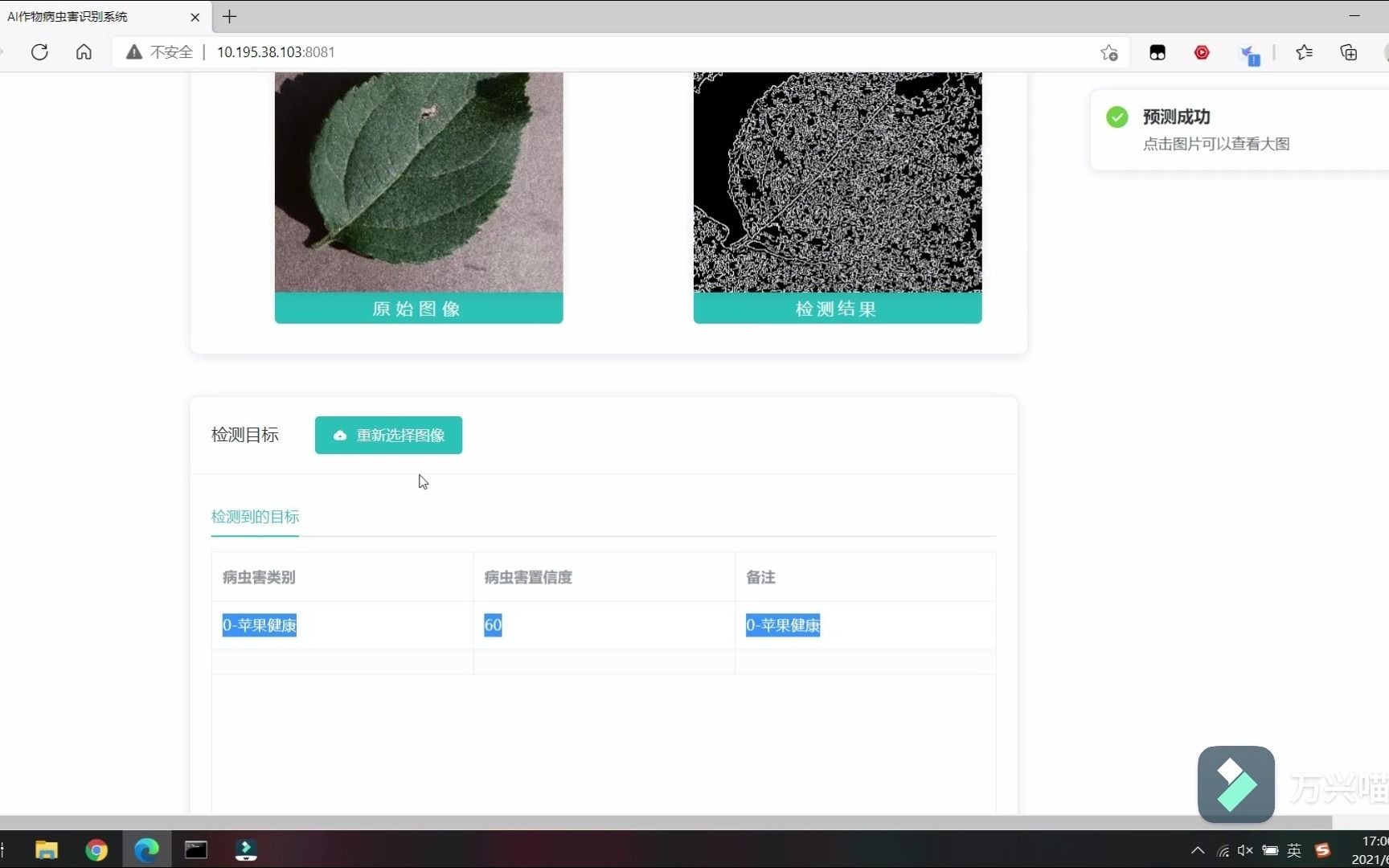Click the 原始图像 label bar
Screen dimensions: 1389x868
[x=419, y=309]
